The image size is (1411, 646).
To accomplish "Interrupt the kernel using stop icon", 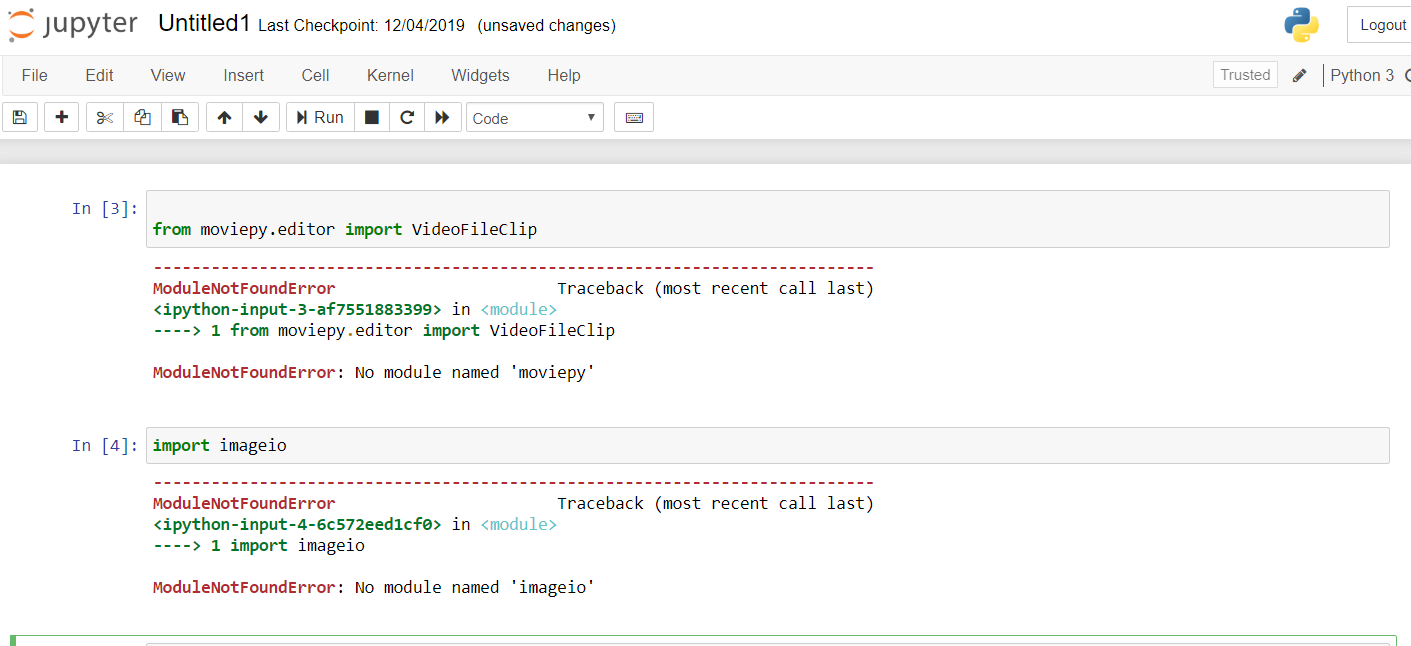I will tap(371, 117).
